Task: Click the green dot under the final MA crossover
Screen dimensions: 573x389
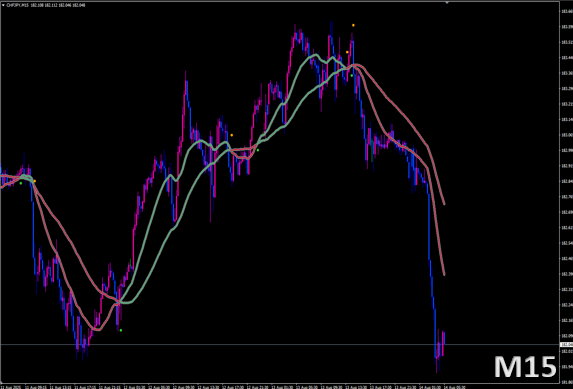Action: click(x=352, y=76)
